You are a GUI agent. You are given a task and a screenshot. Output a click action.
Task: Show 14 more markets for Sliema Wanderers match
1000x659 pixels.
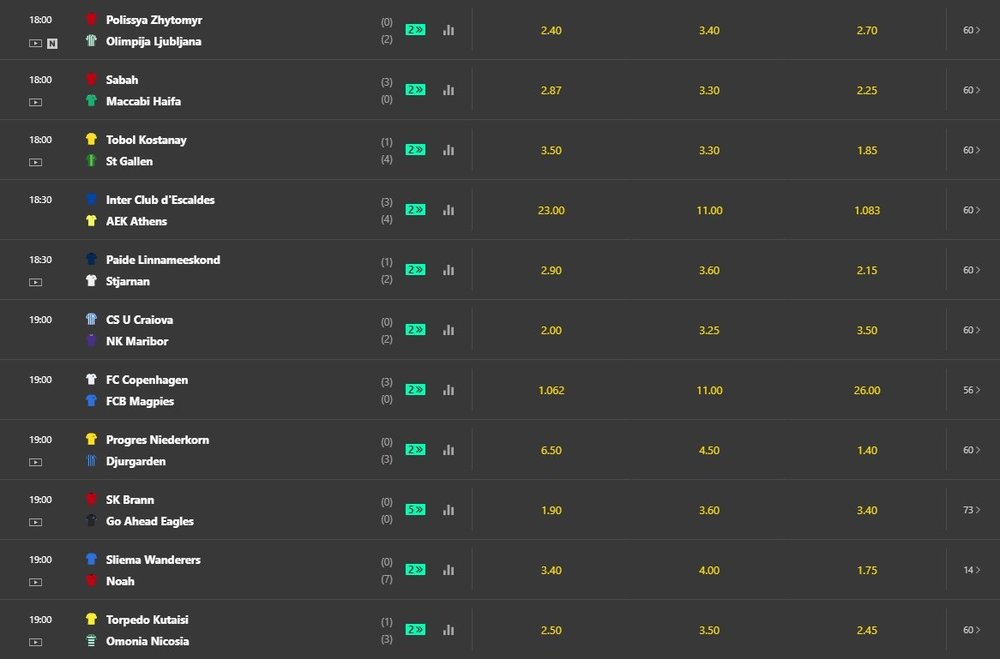click(x=969, y=570)
